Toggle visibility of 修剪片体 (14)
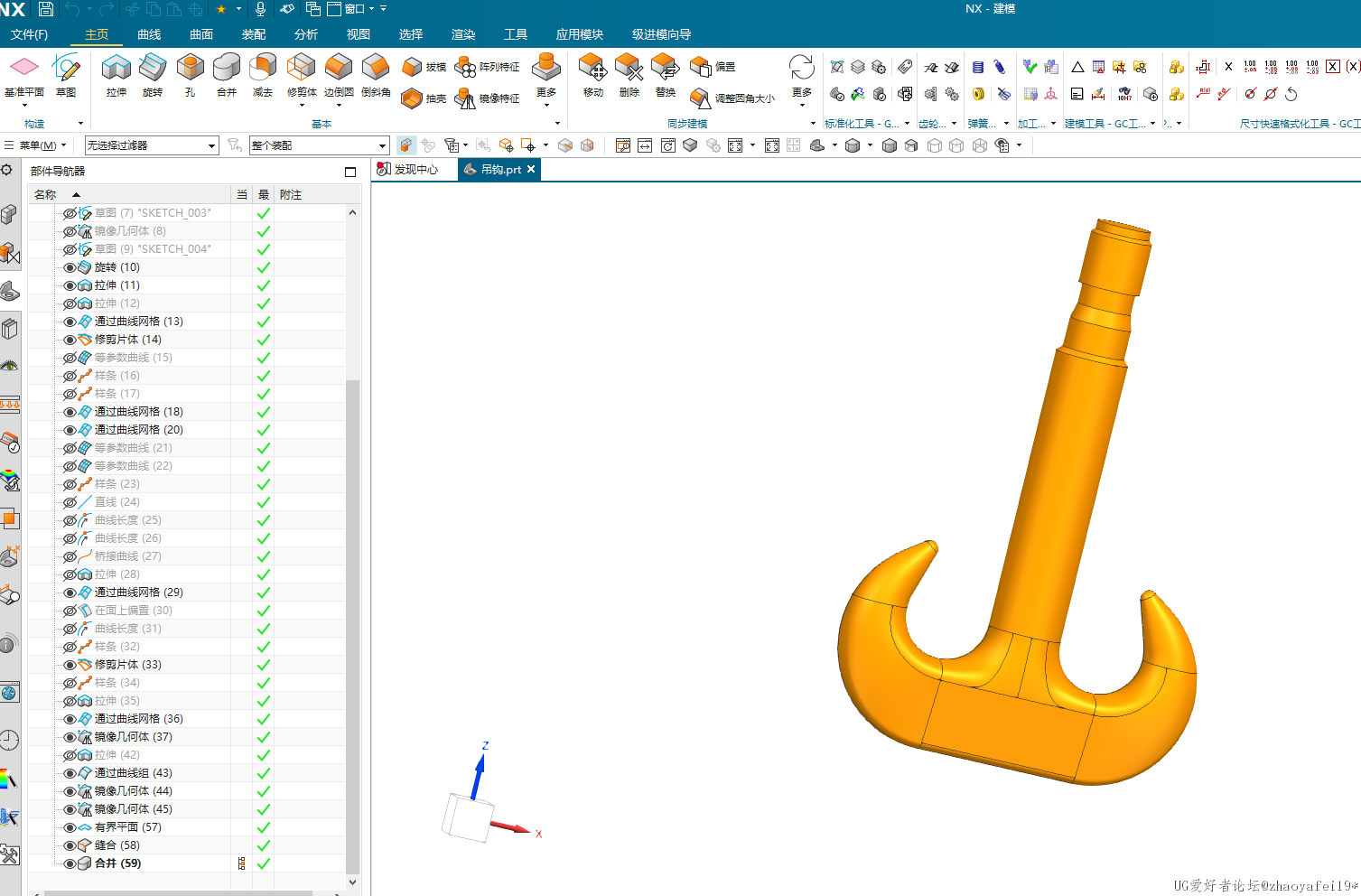Image resolution: width=1361 pixels, height=896 pixels. tap(70, 340)
